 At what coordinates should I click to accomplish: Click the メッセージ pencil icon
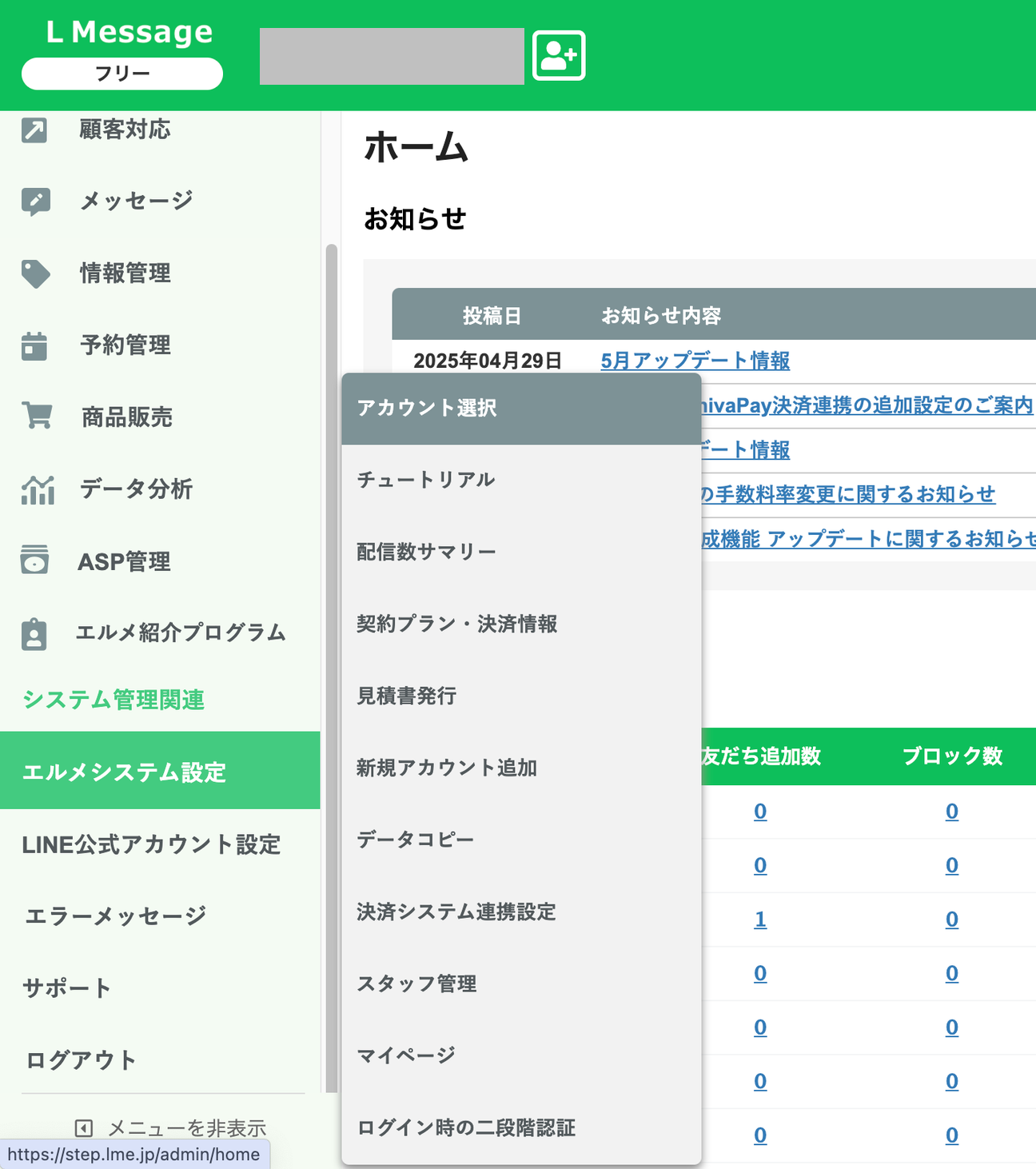click(x=36, y=201)
